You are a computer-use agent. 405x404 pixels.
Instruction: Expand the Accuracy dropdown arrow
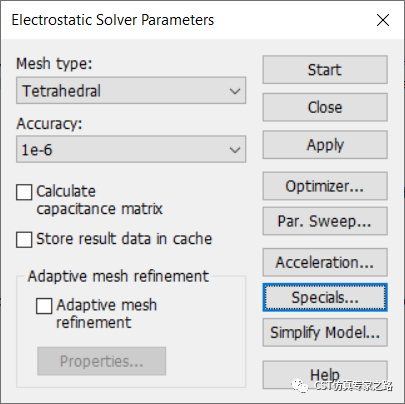tap(235, 149)
